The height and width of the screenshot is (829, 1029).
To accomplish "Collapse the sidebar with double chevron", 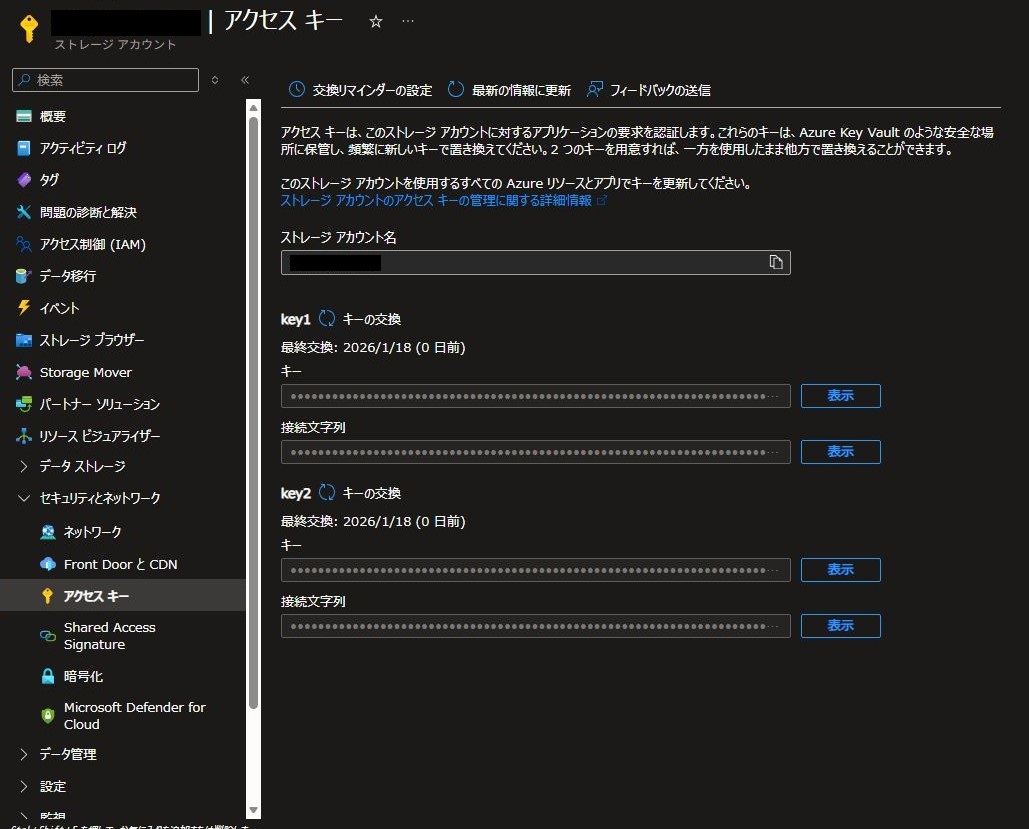I will coord(245,80).
